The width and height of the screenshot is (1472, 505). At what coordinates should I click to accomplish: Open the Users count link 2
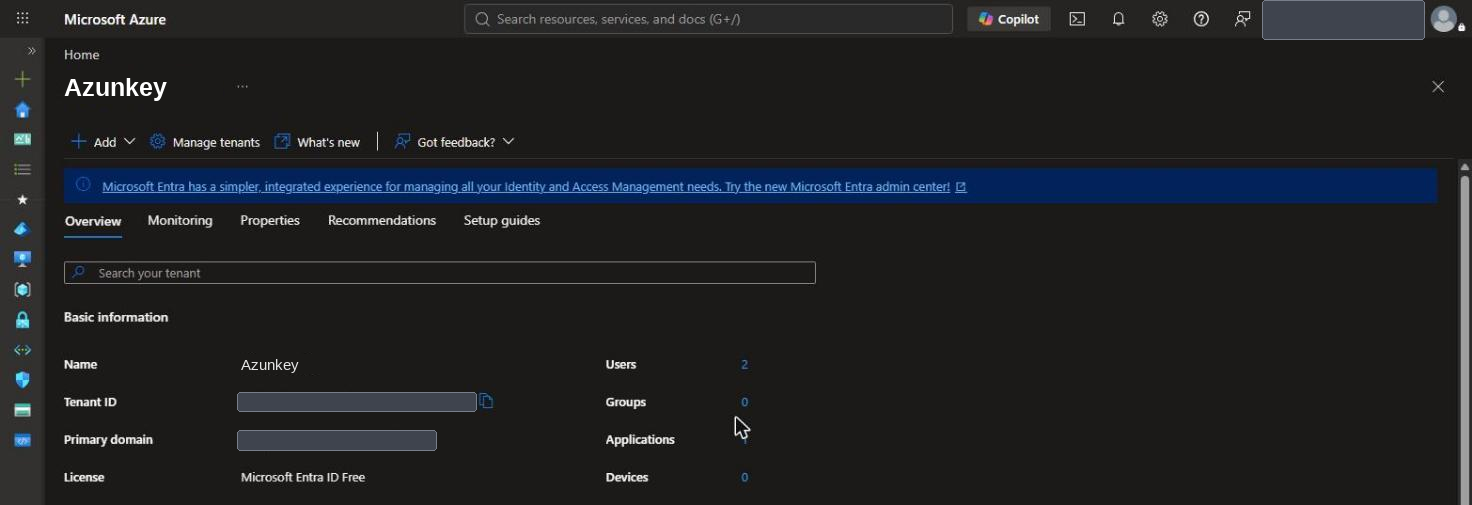744,365
